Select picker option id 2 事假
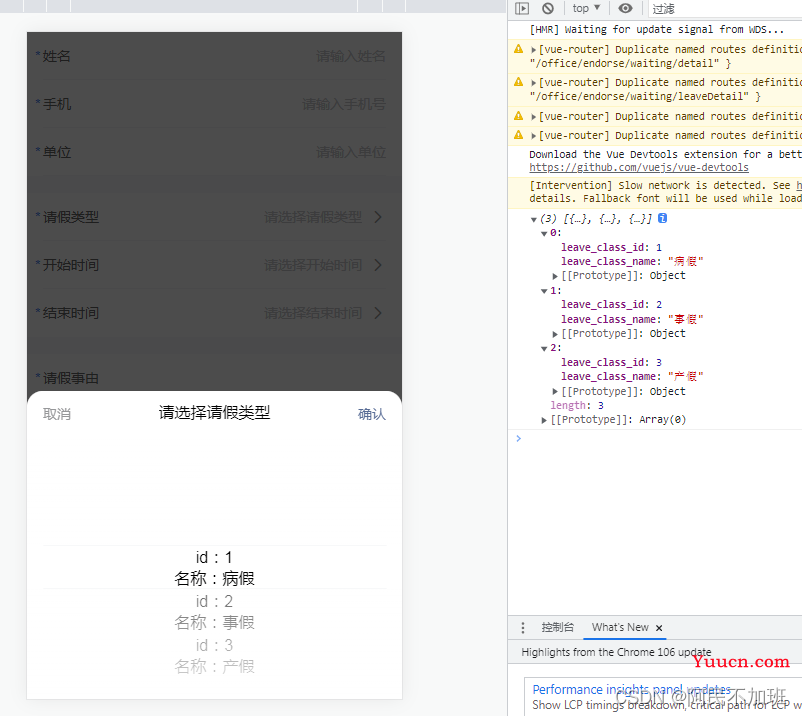The image size is (802, 716). tap(214, 612)
